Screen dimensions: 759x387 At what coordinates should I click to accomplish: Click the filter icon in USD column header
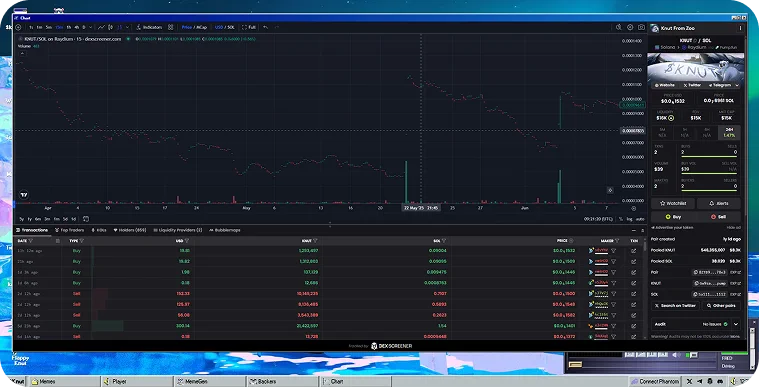(187, 241)
